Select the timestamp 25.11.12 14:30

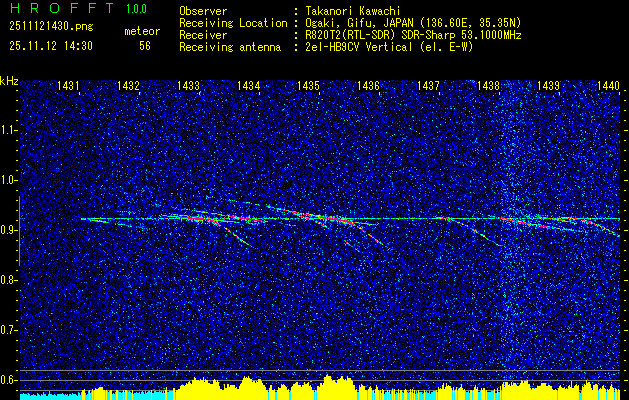pyautogui.click(x=51, y=46)
